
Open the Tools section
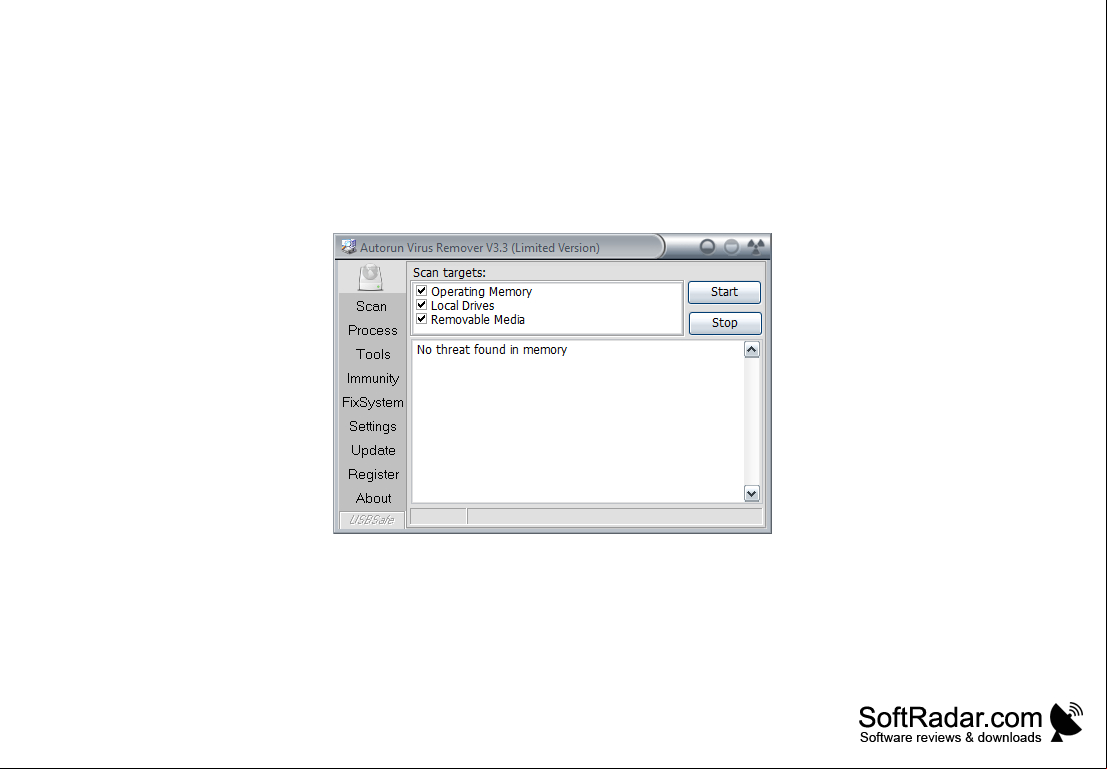pos(373,354)
